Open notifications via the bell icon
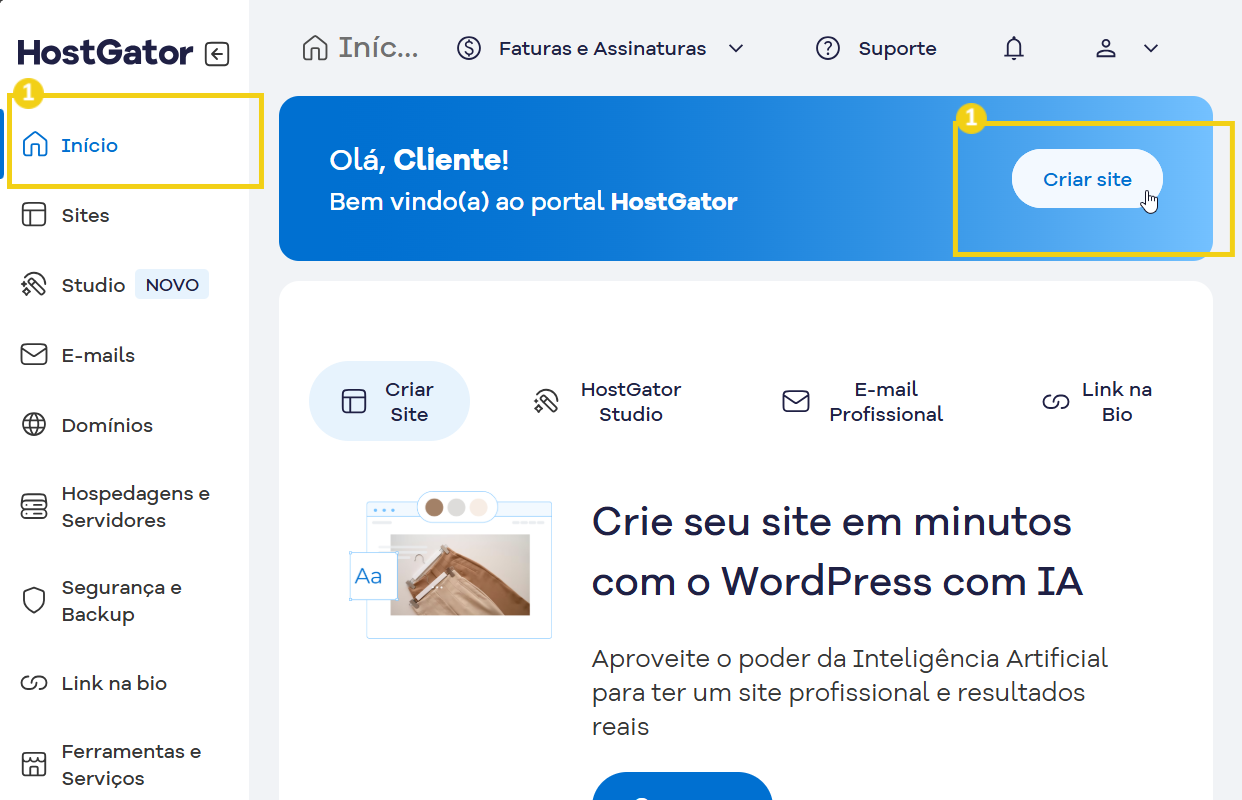This screenshot has height=800, width=1242. coord(1014,48)
